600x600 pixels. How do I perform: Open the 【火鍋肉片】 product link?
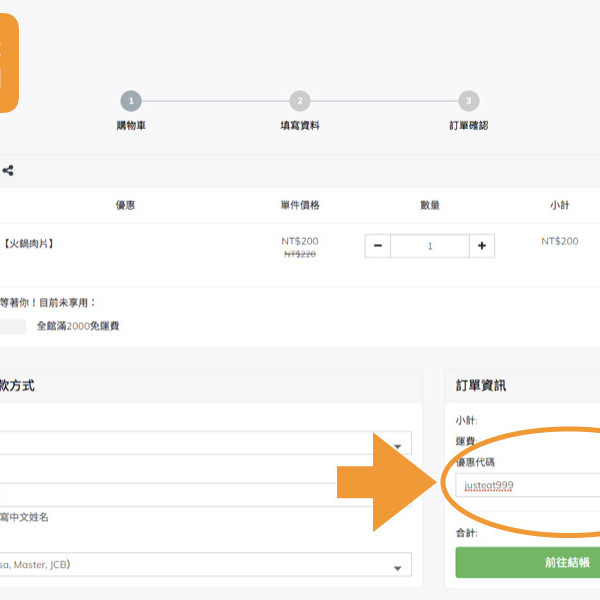pos(29,242)
